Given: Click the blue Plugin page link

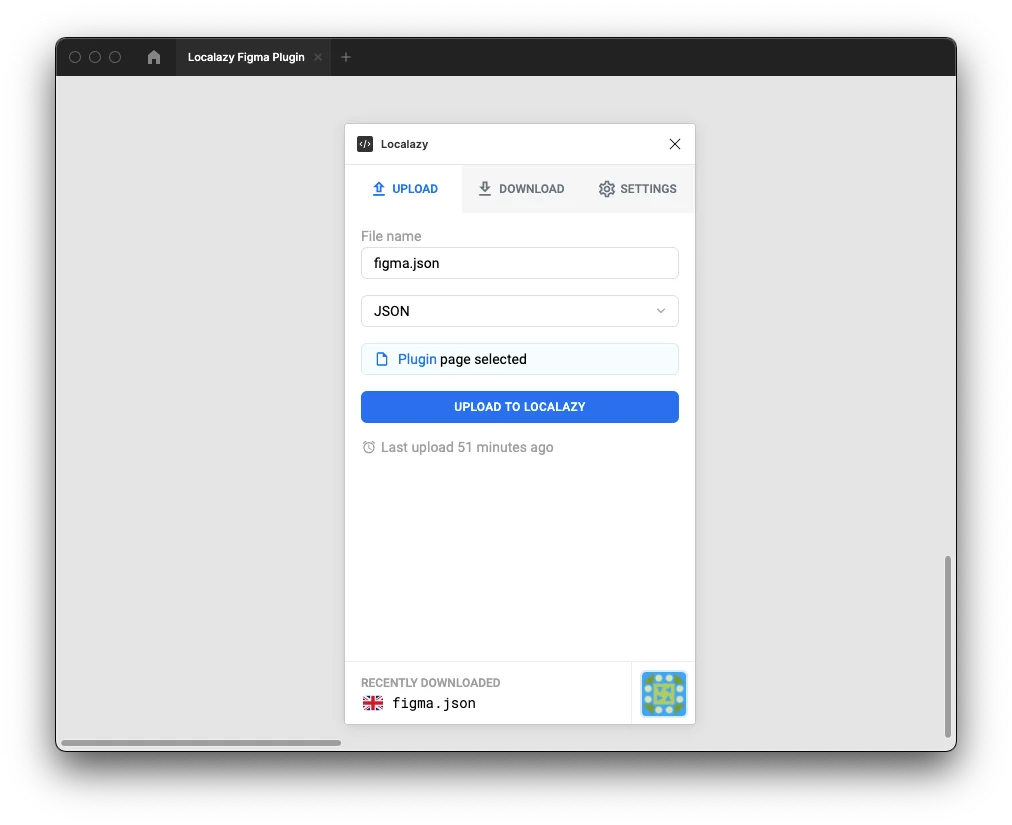Looking at the screenshot, I should [x=417, y=359].
